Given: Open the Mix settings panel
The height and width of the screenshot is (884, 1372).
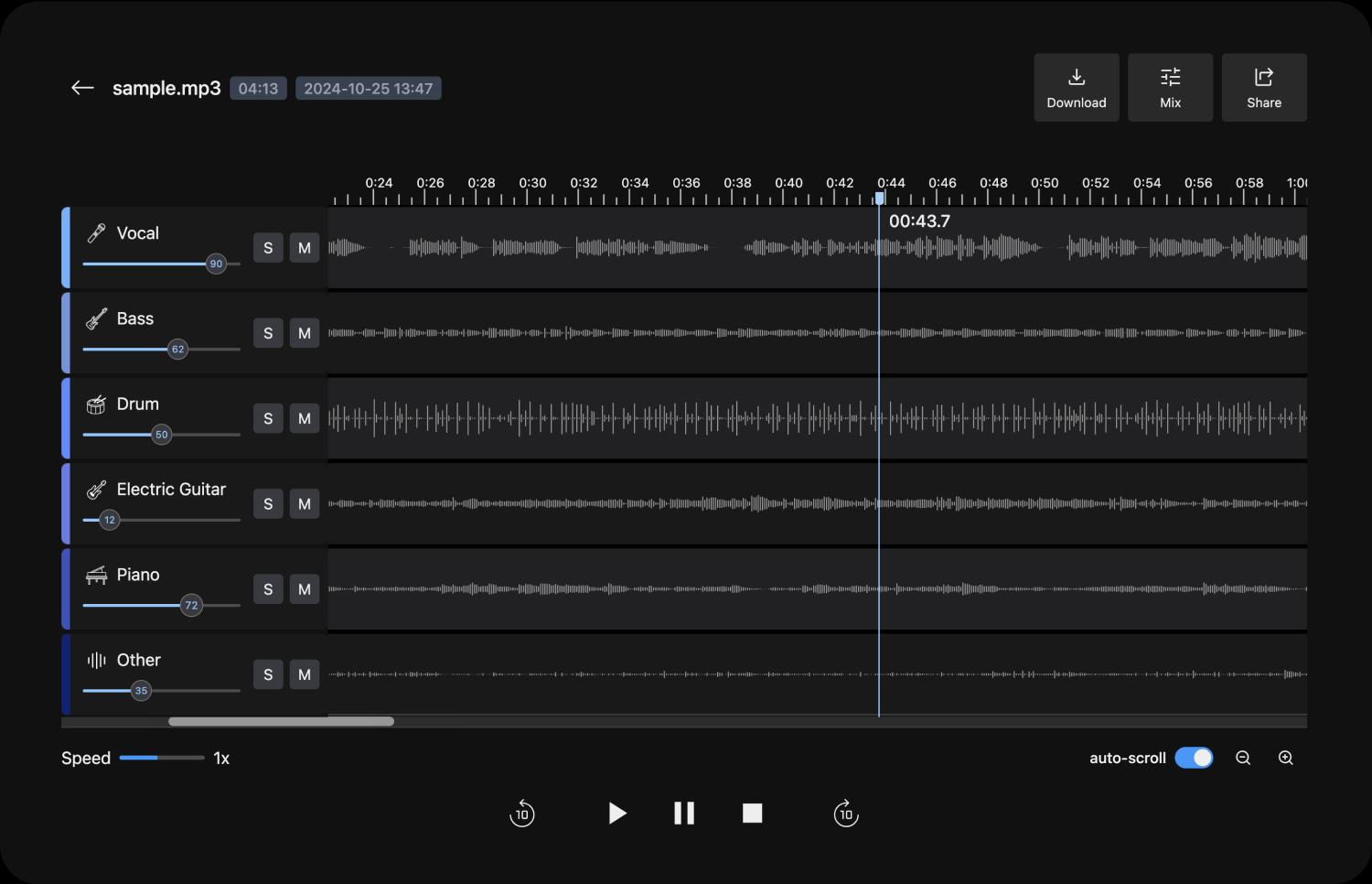Looking at the screenshot, I should coord(1170,88).
